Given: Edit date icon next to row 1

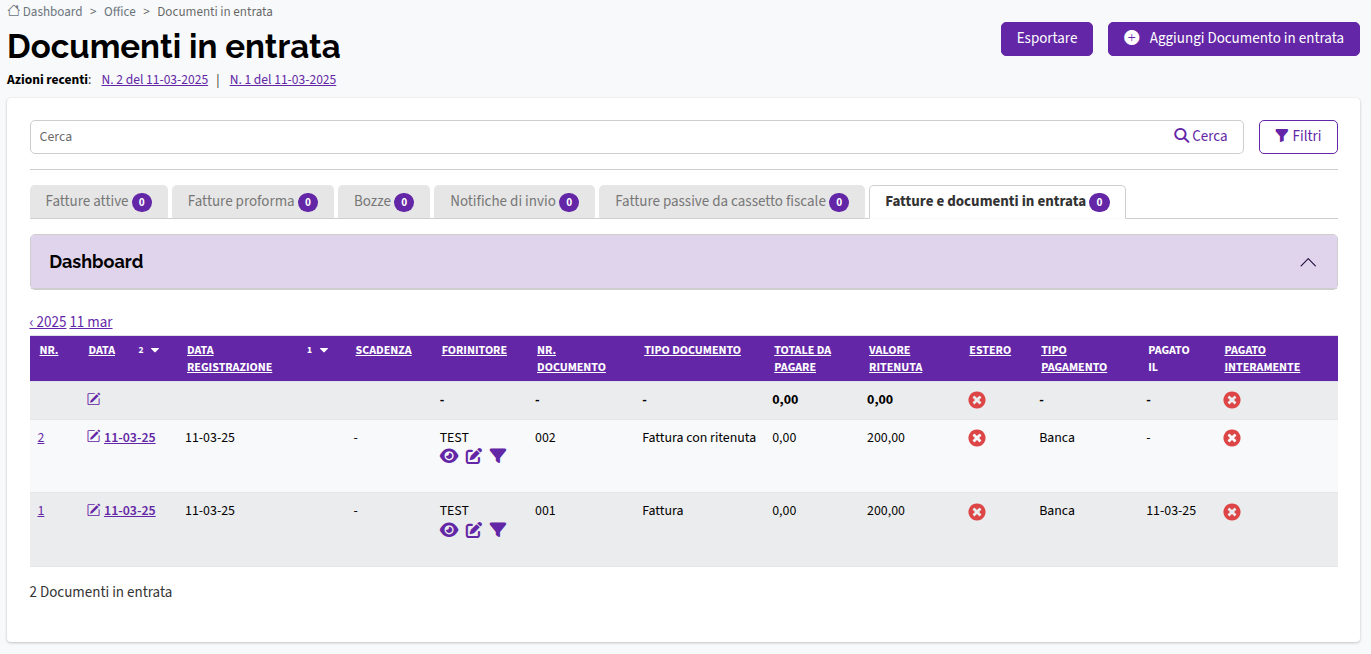Looking at the screenshot, I should tap(94, 510).
